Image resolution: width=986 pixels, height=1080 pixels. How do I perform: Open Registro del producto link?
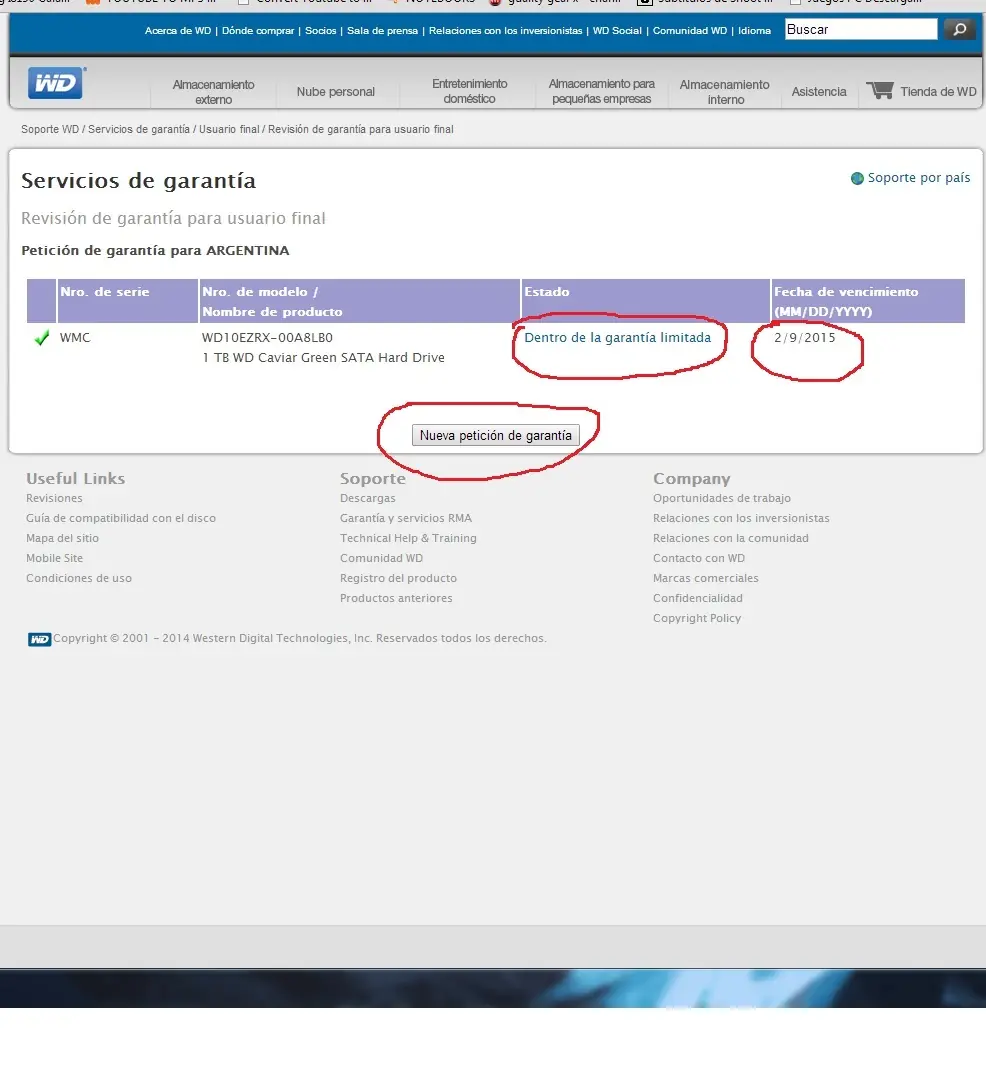pyautogui.click(x=398, y=578)
